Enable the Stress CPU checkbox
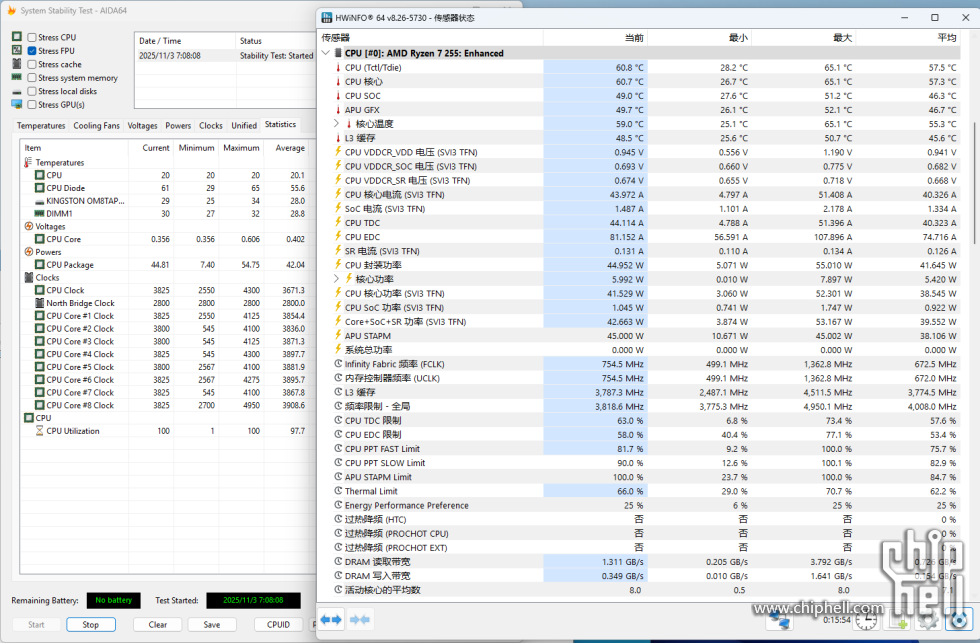980x643 pixels. pyautogui.click(x=32, y=37)
